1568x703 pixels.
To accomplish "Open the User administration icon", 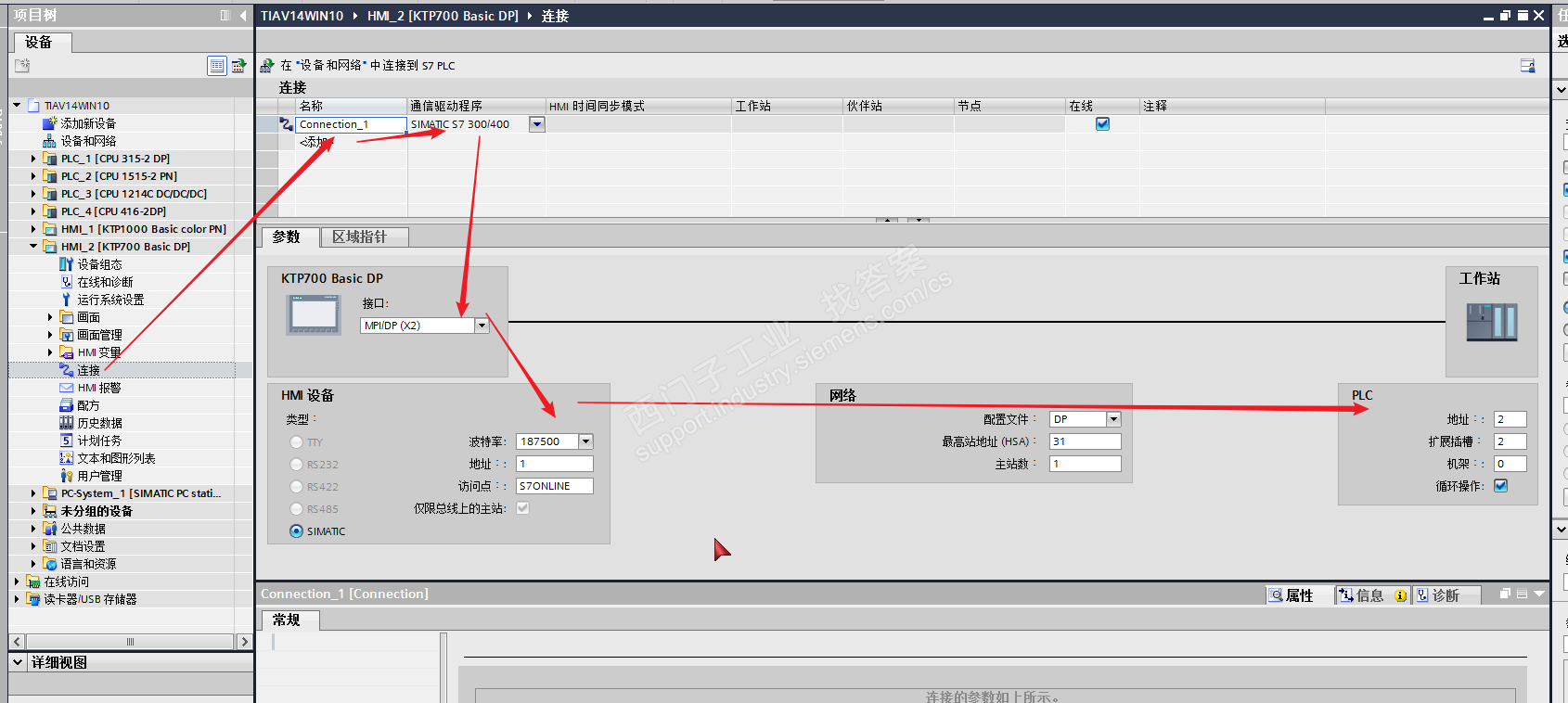I will point(67,476).
